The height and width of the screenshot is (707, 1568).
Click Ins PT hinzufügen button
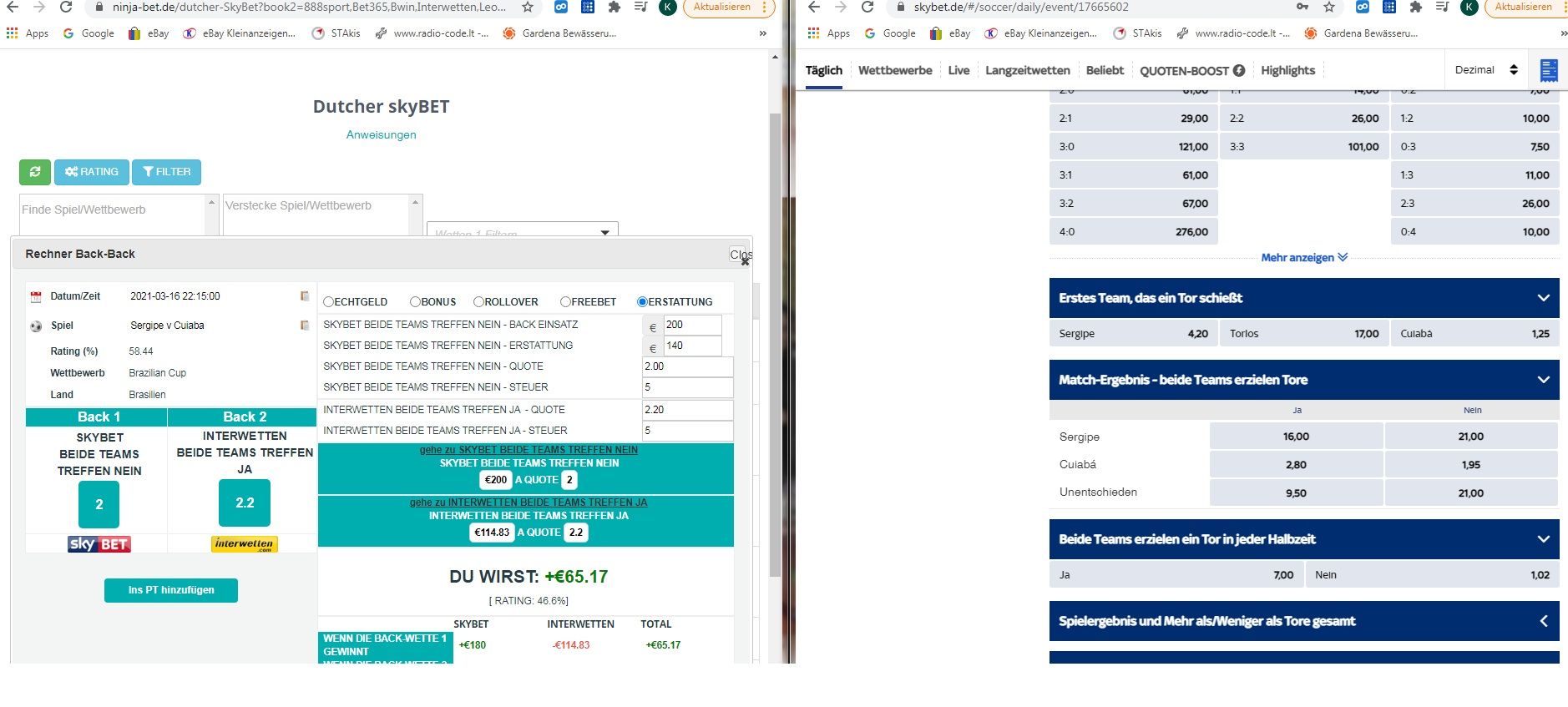point(171,590)
